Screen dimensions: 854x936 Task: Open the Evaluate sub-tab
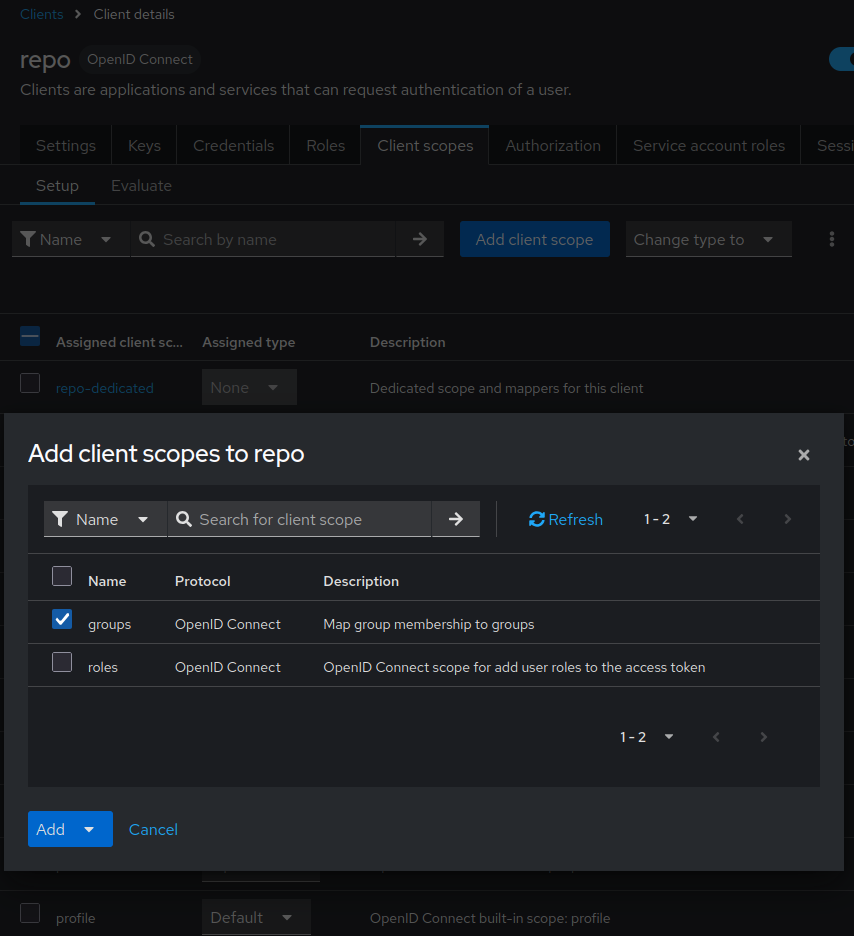point(141,185)
